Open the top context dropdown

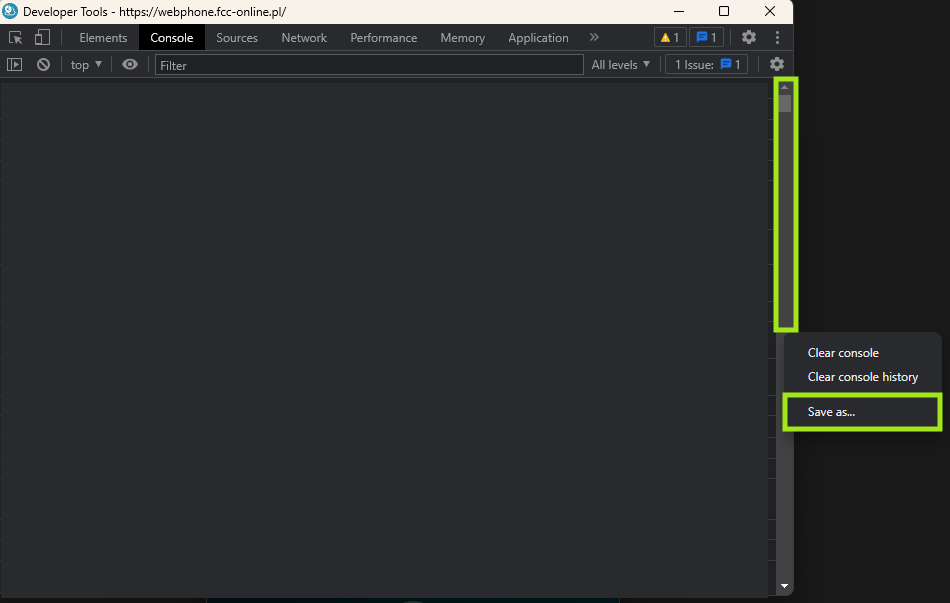click(86, 64)
